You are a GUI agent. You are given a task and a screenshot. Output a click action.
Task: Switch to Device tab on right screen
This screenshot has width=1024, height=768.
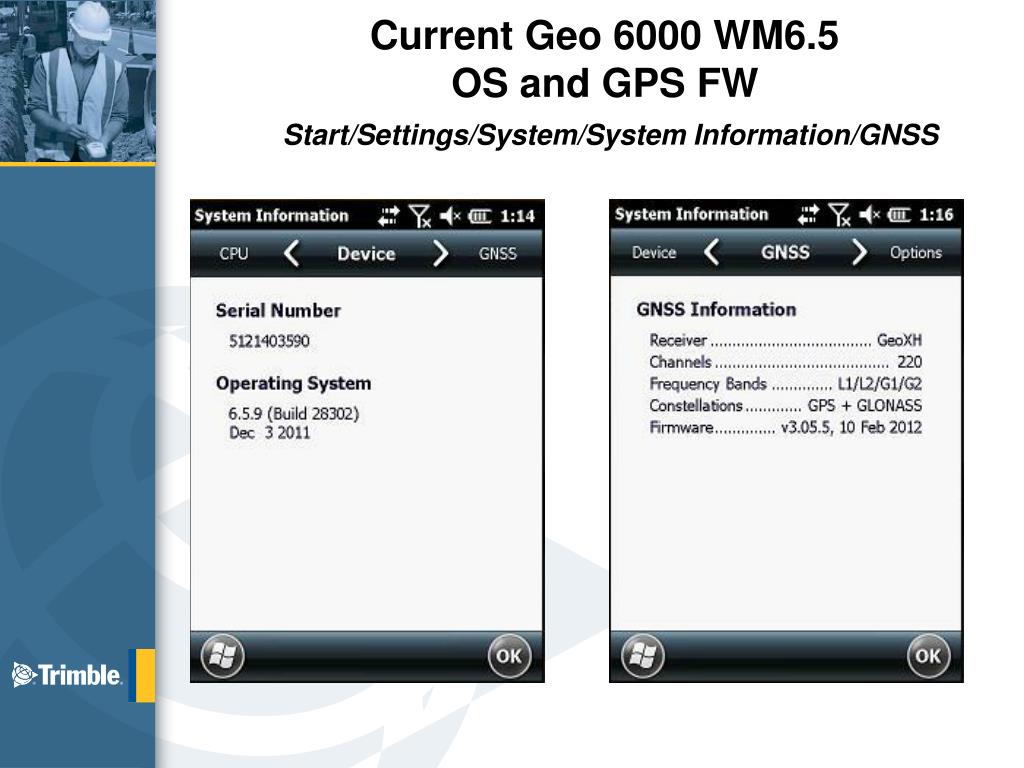click(x=654, y=252)
